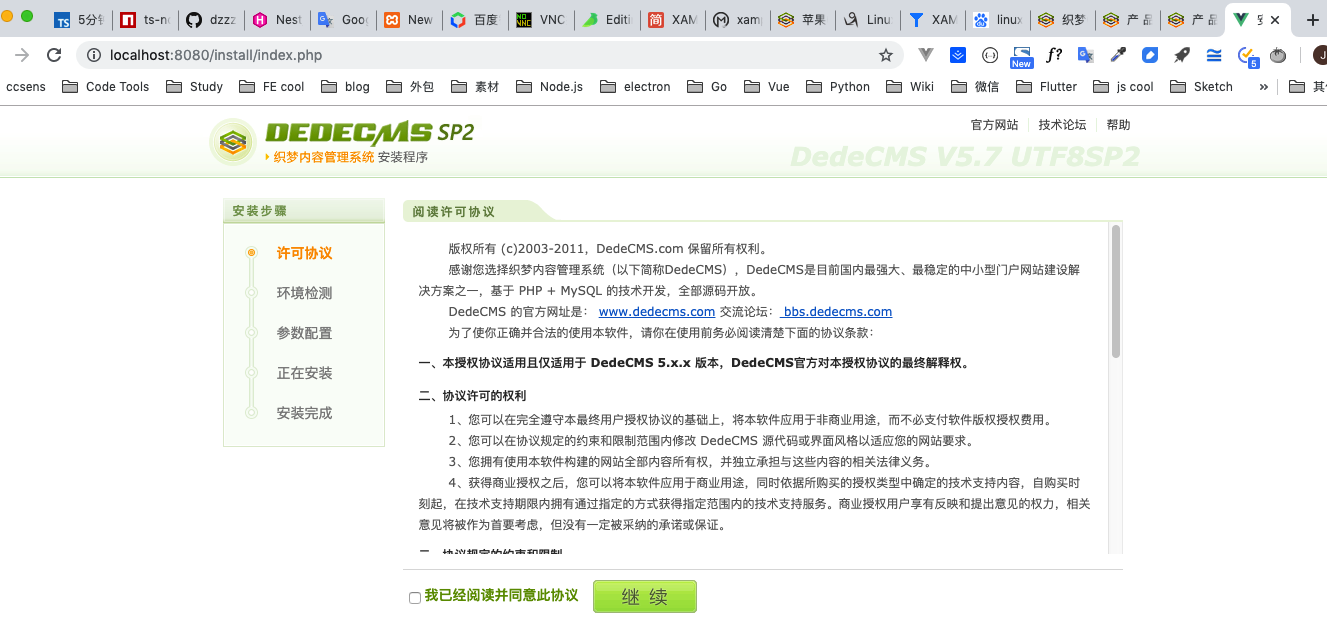Open a new tab with plus button
Viewport: 1327px width, 633px height.
[1313, 19]
